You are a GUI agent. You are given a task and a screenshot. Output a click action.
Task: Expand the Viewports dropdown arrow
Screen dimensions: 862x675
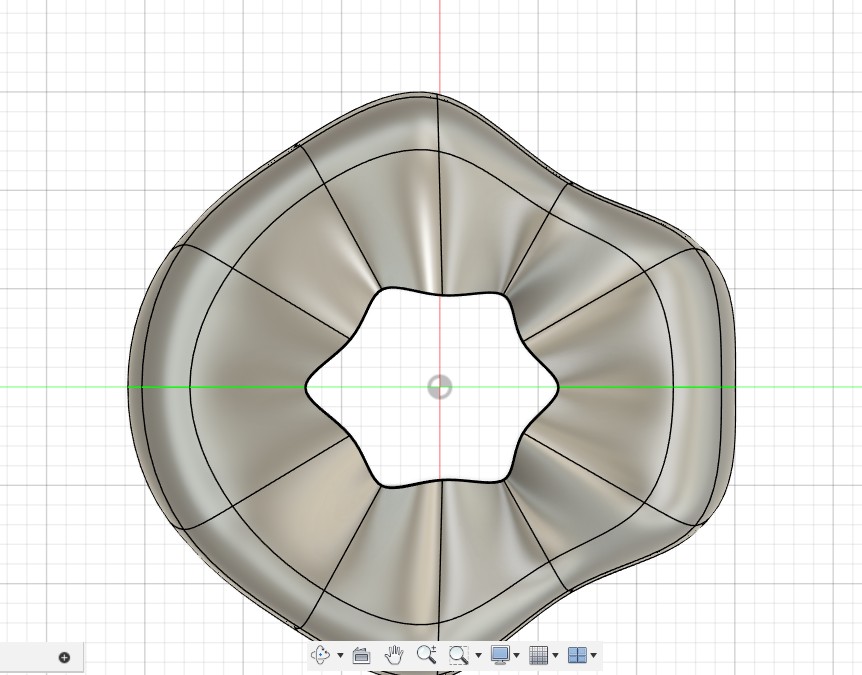pos(594,656)
